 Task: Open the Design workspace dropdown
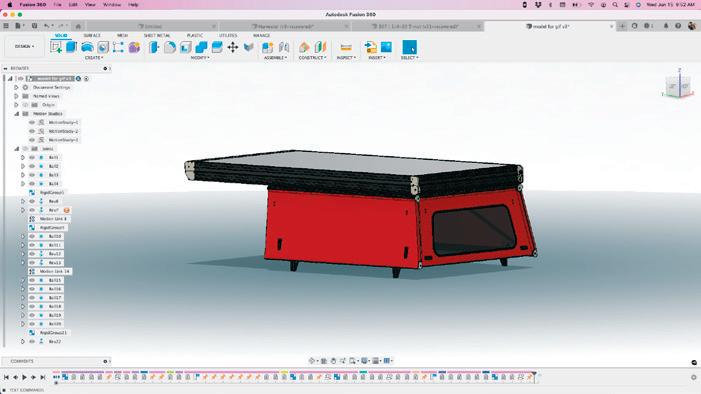click(25, 46)
